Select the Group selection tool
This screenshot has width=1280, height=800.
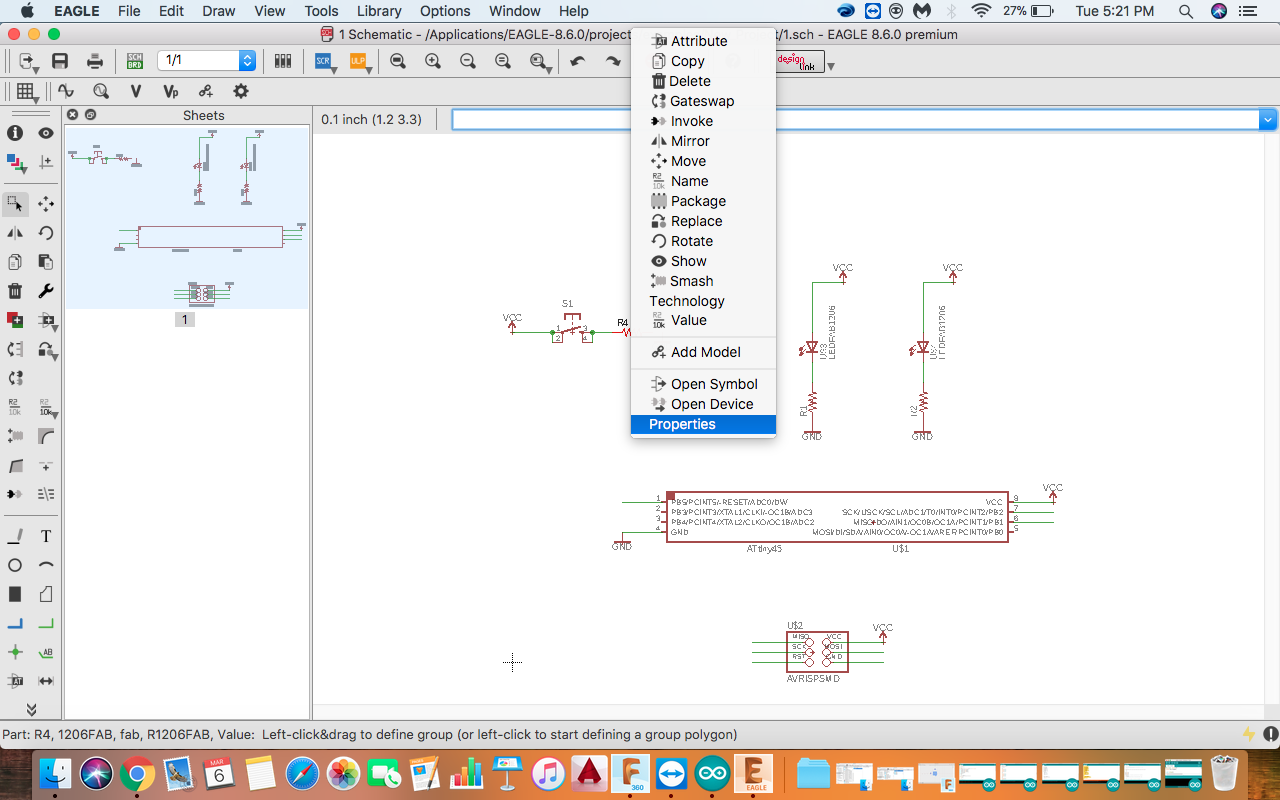[x=15, y=204]
